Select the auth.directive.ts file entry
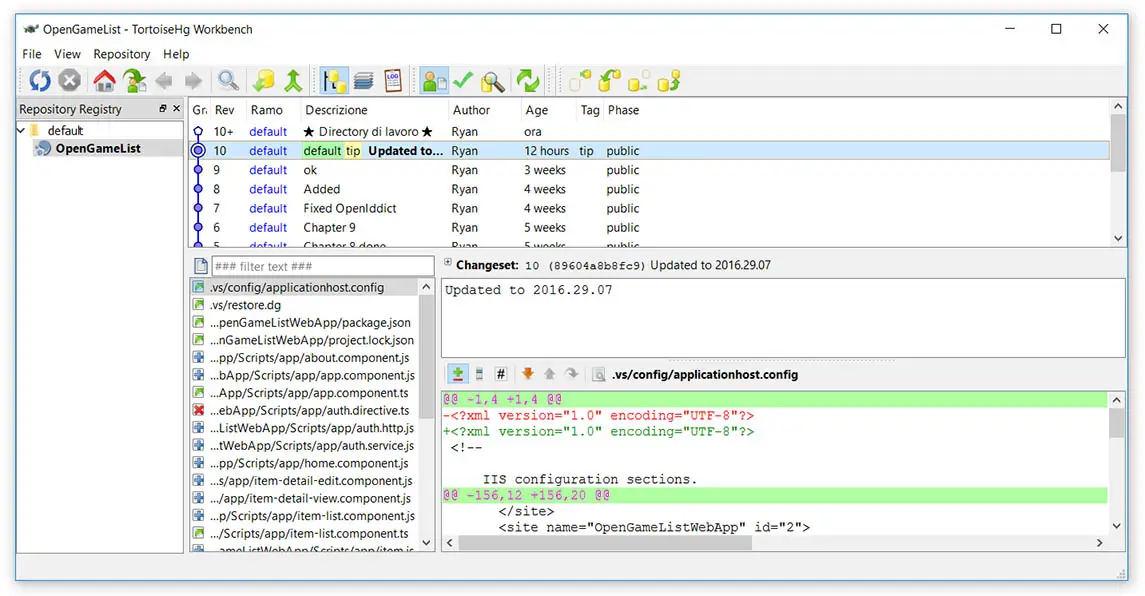The image size is (1145, 596). click(x=308, y=410)
